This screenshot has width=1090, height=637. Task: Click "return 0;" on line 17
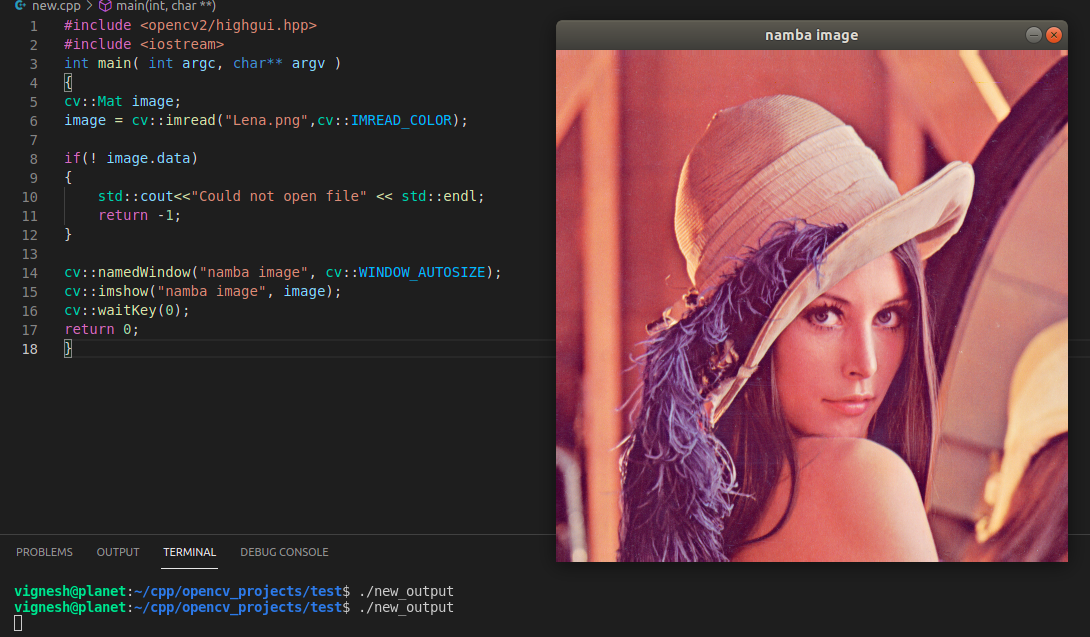point(101,329)
